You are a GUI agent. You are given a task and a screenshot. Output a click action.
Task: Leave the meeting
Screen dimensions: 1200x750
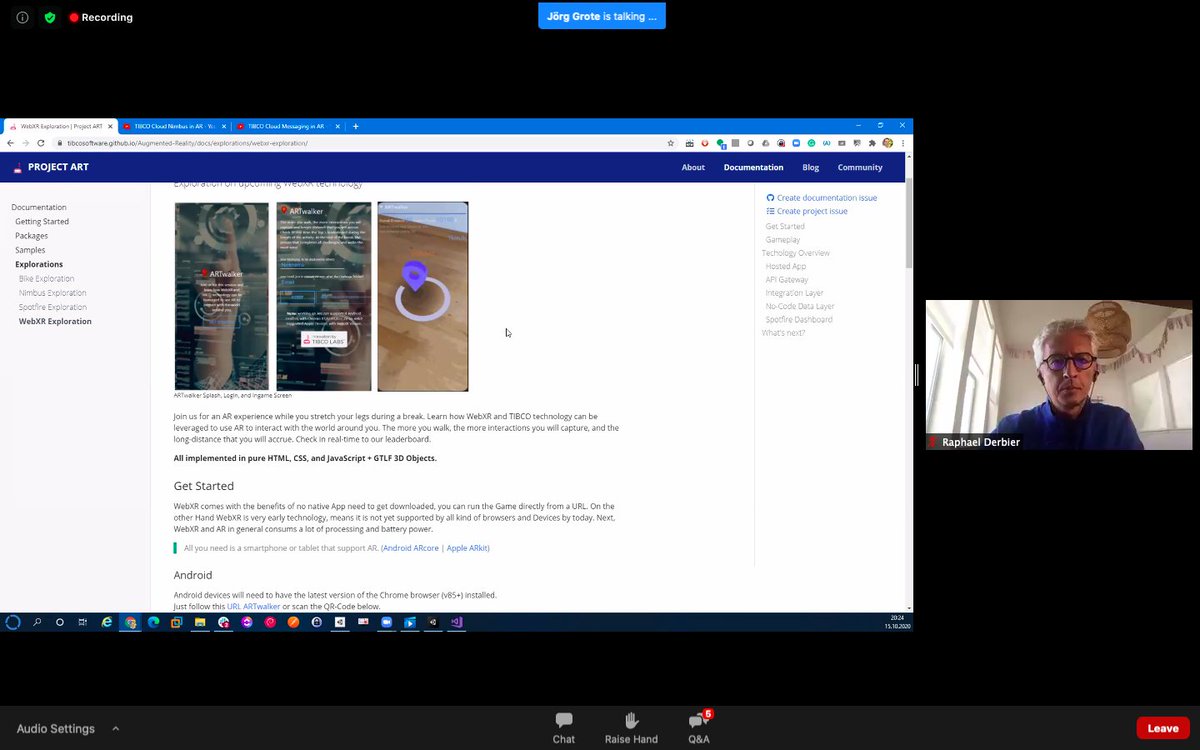click(x=1163, y=728)
